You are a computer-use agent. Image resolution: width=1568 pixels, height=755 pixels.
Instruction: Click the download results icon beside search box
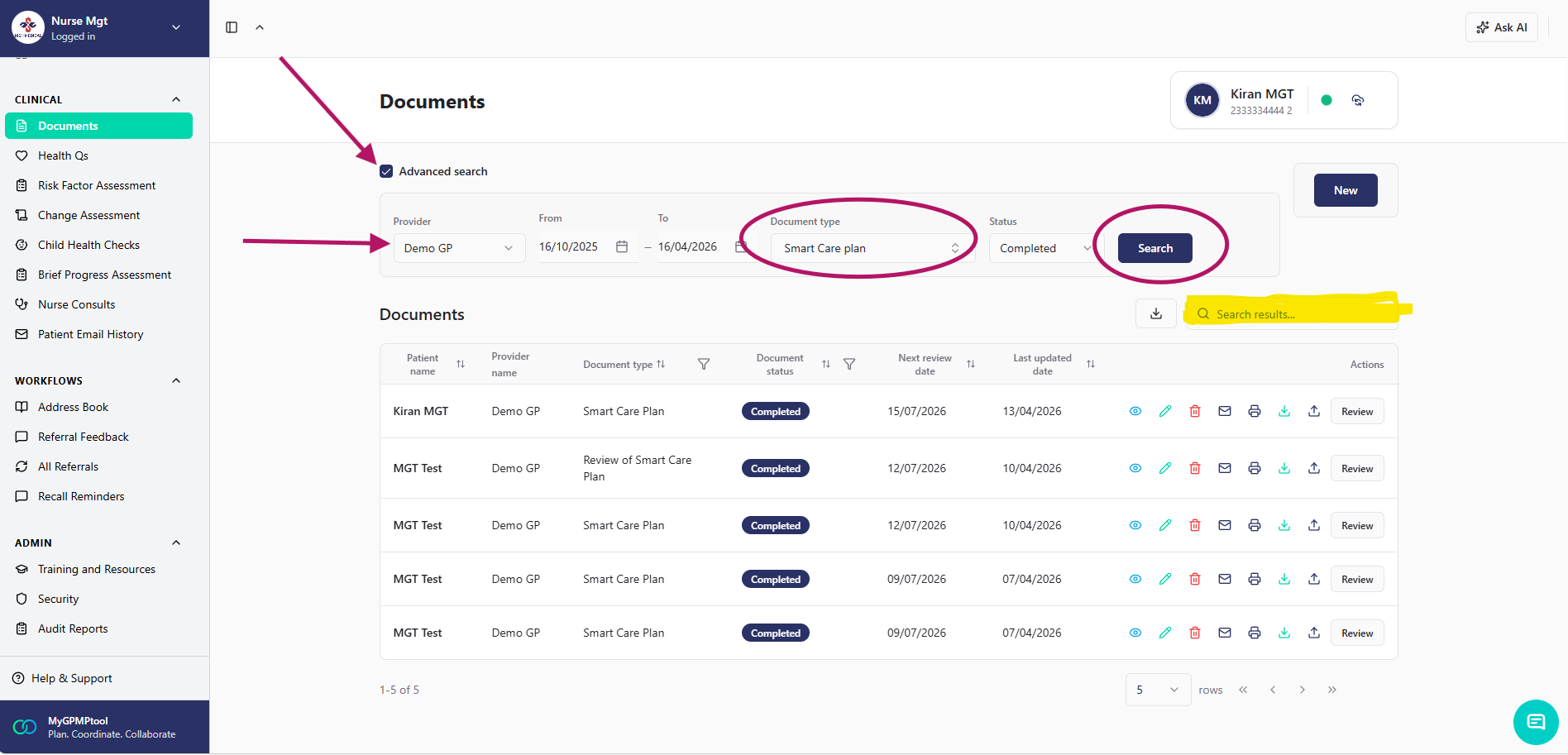coord(1155,314)
